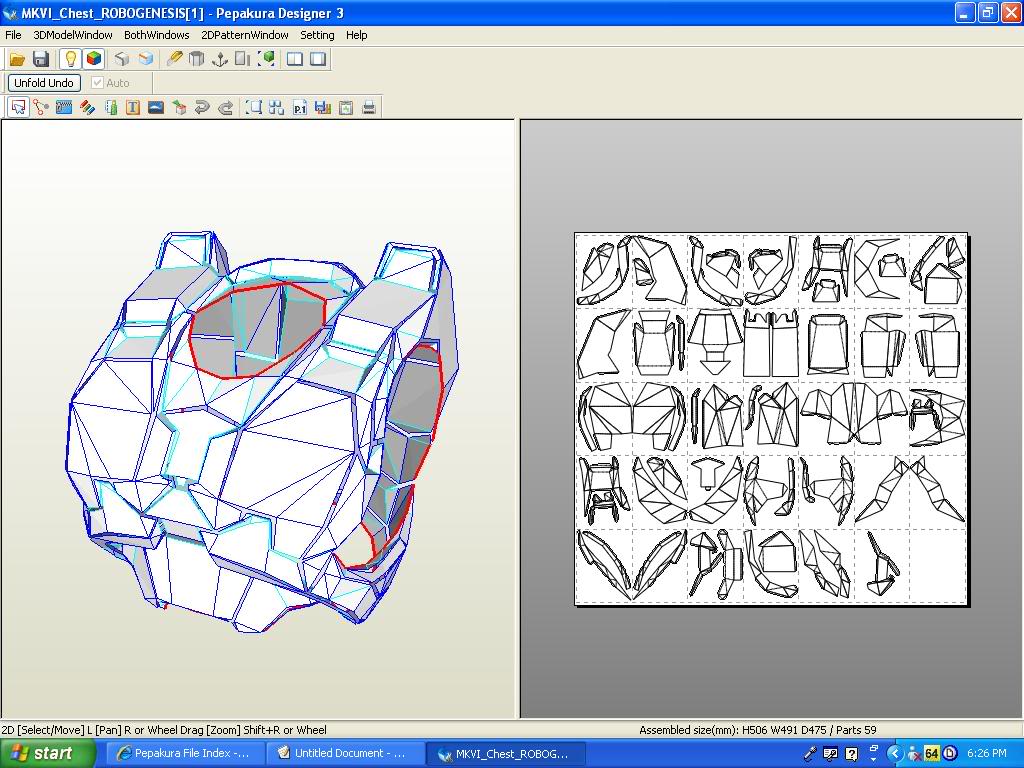Click the round blue document tray icon
Image resolution: width=1024 pixels, height=768 pixels.
point(950,754)
